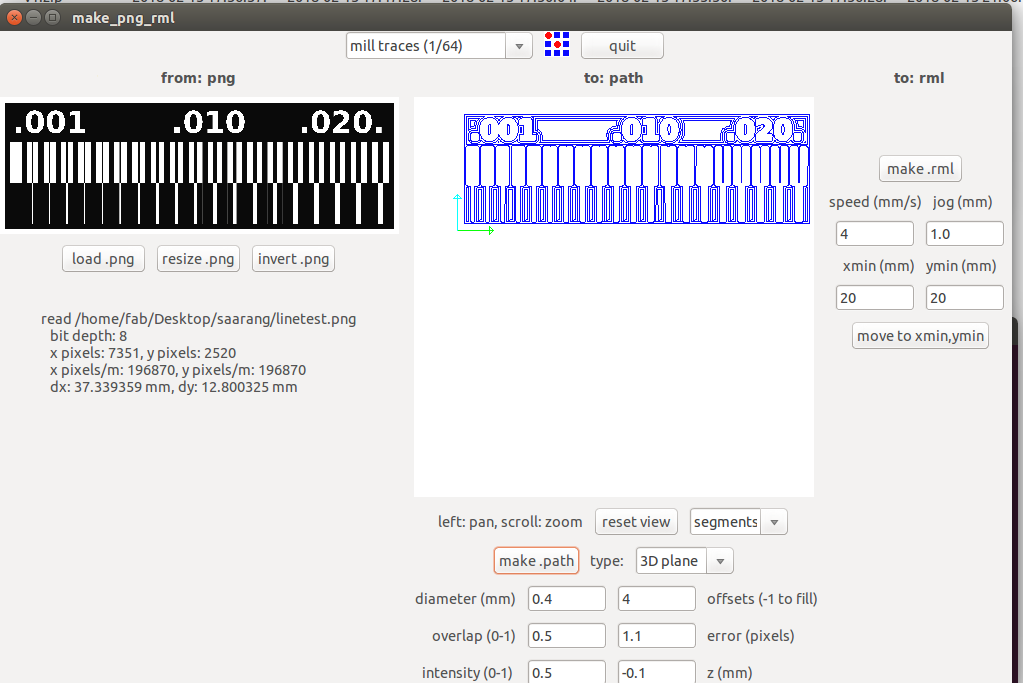
Task: Click the 'left: pan, scroll: zoom' hint
Action: pos(510,522)
